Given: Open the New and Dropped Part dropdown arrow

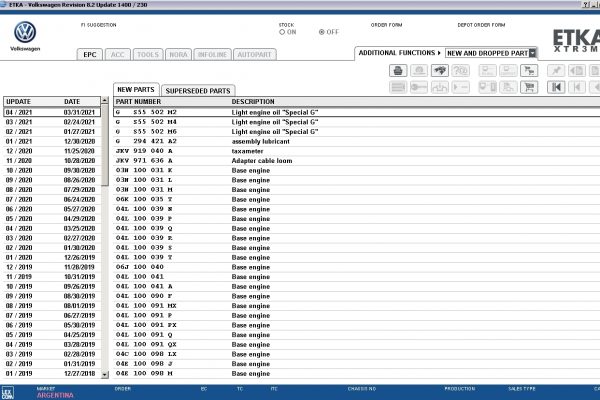Looking at the screenshot, I should point(532,53).
